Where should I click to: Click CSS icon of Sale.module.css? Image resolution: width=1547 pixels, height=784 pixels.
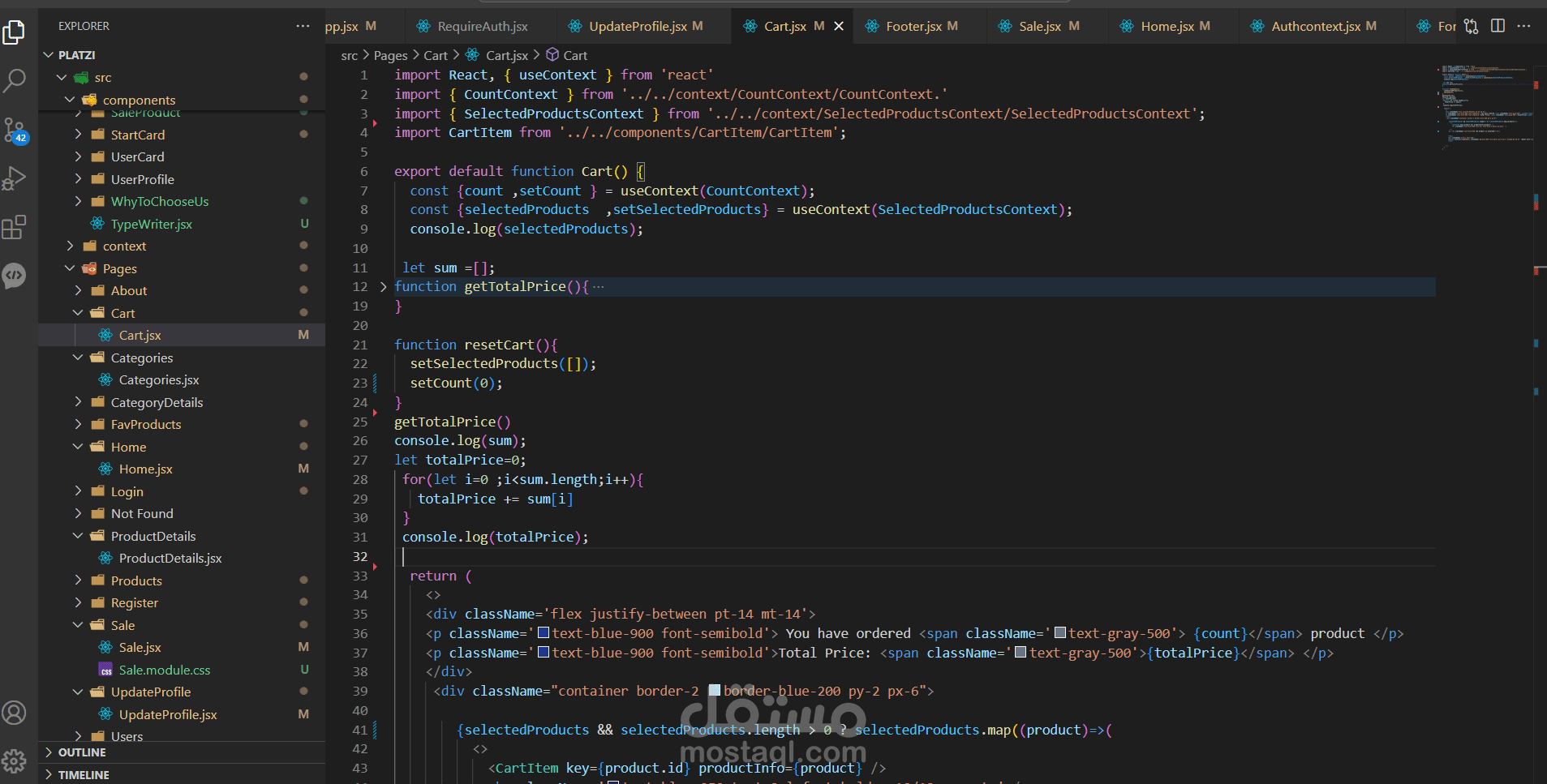click(105, 670)
